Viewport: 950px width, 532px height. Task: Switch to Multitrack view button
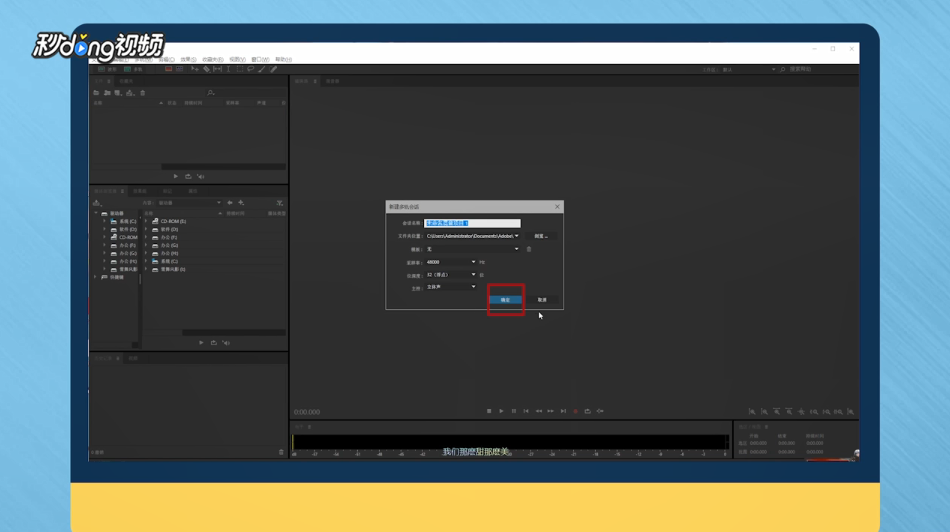pos(133,69)
